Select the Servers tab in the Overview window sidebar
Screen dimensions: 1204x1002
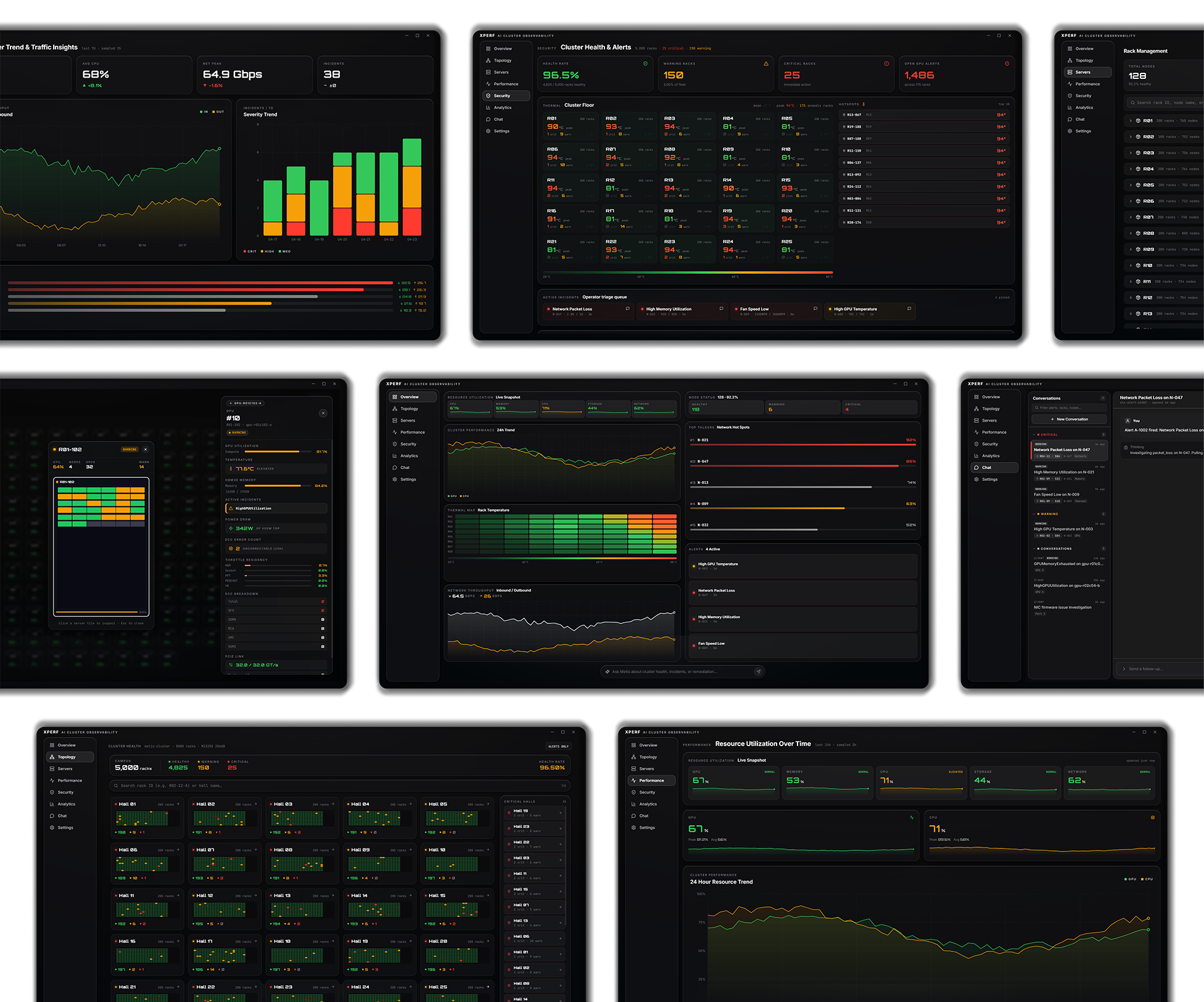[414, 421]
